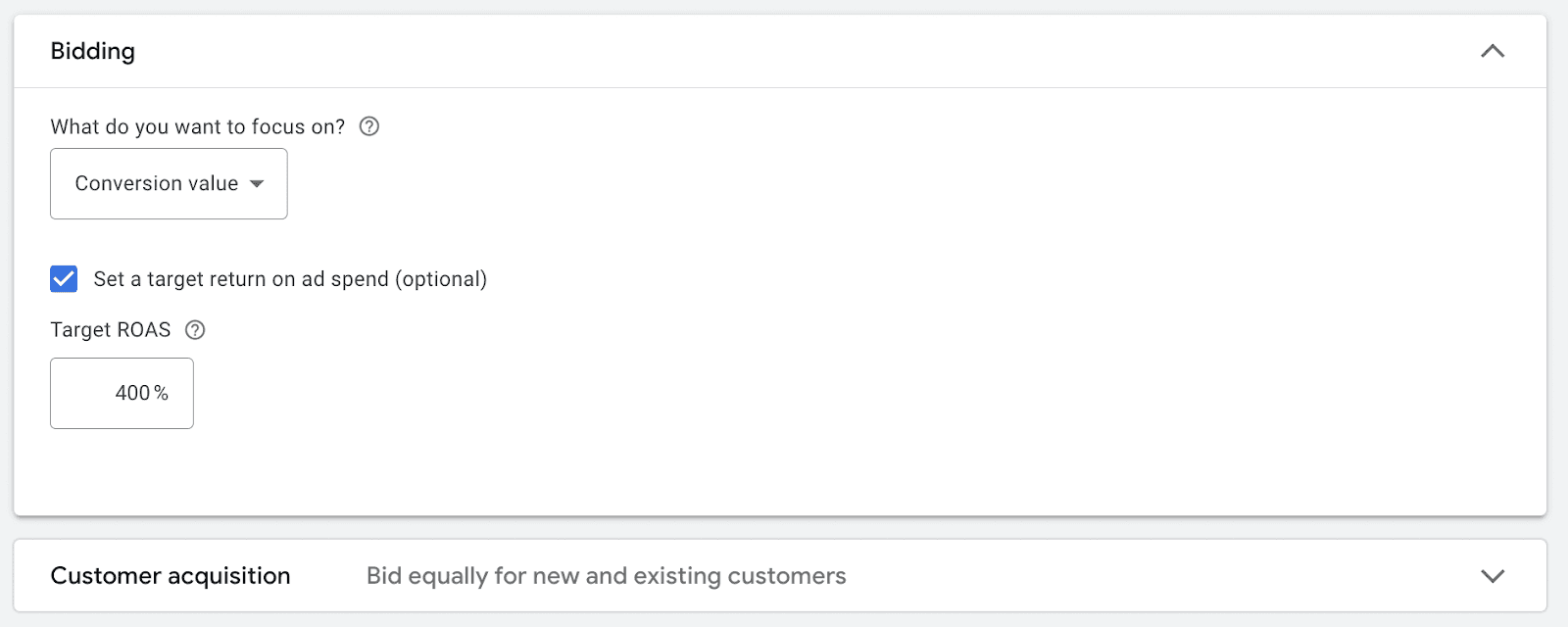Screen dimensions: 1568x627
Task: Click the upward chevron in the Bidding header
Action: [1492, 51]
